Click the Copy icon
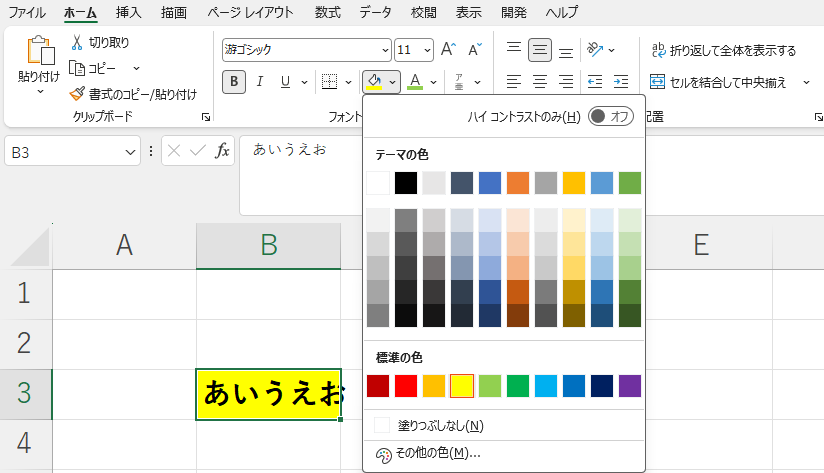Image resolution: width=824 pixels, height=473 pixels. [77, 68]
